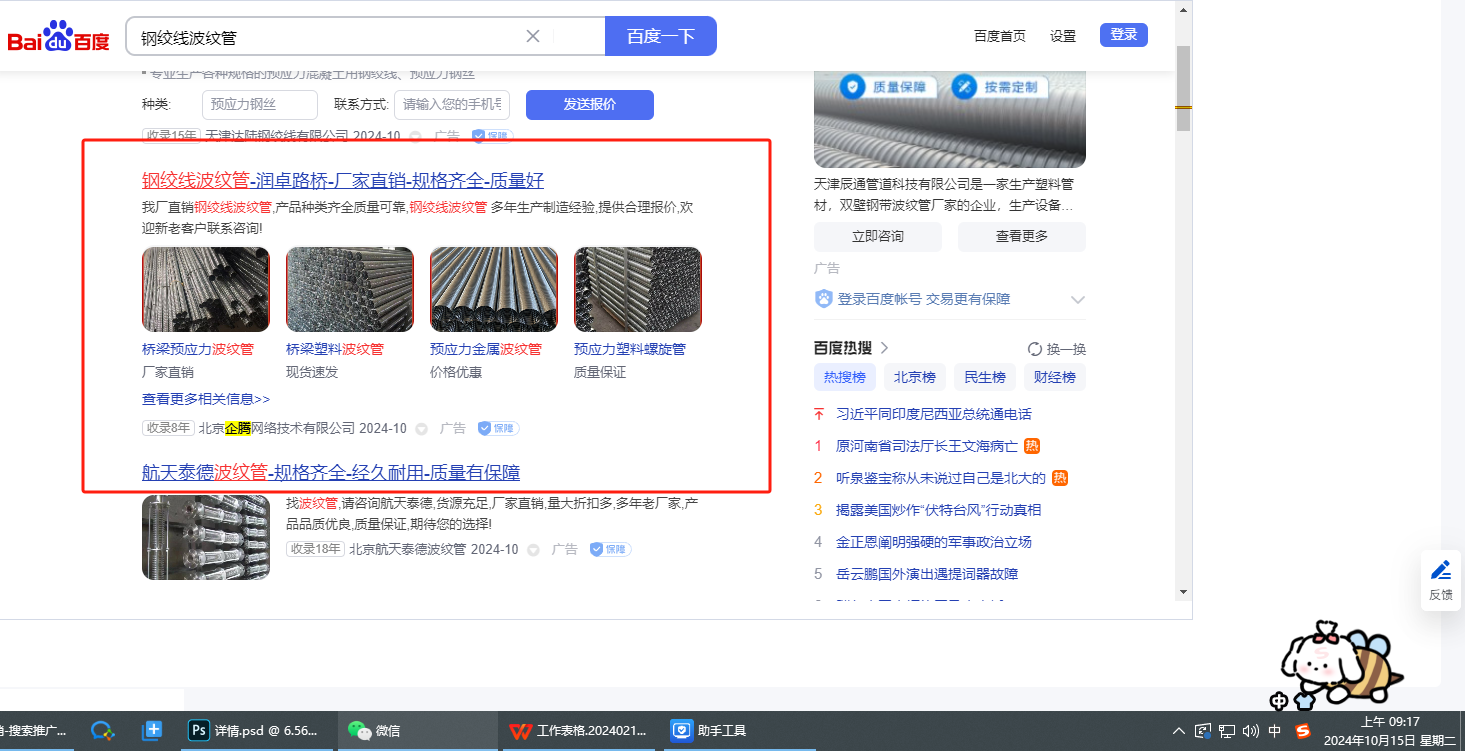Open 钢绞线波纹管-润卓路桥 result title
The image size is (1465, 751).
343,181
